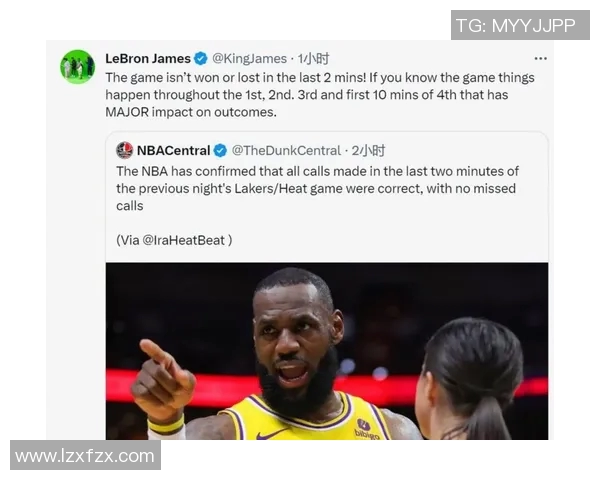The height and width of the screenshot is (480, 600).
Task: Open the quoted tweet's Lakers photo
Action: [x=327, y=350]
